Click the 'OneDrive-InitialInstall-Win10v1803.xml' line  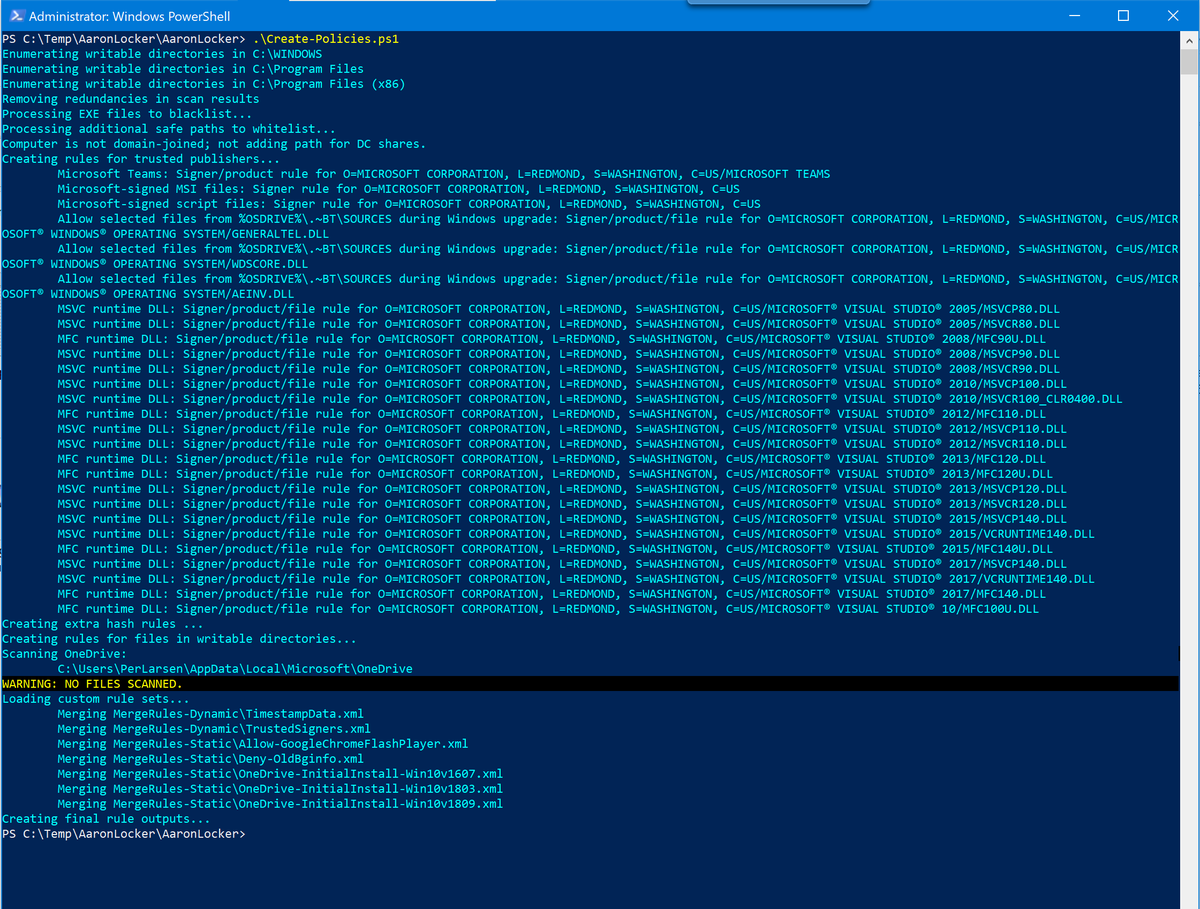click(280, 789)
